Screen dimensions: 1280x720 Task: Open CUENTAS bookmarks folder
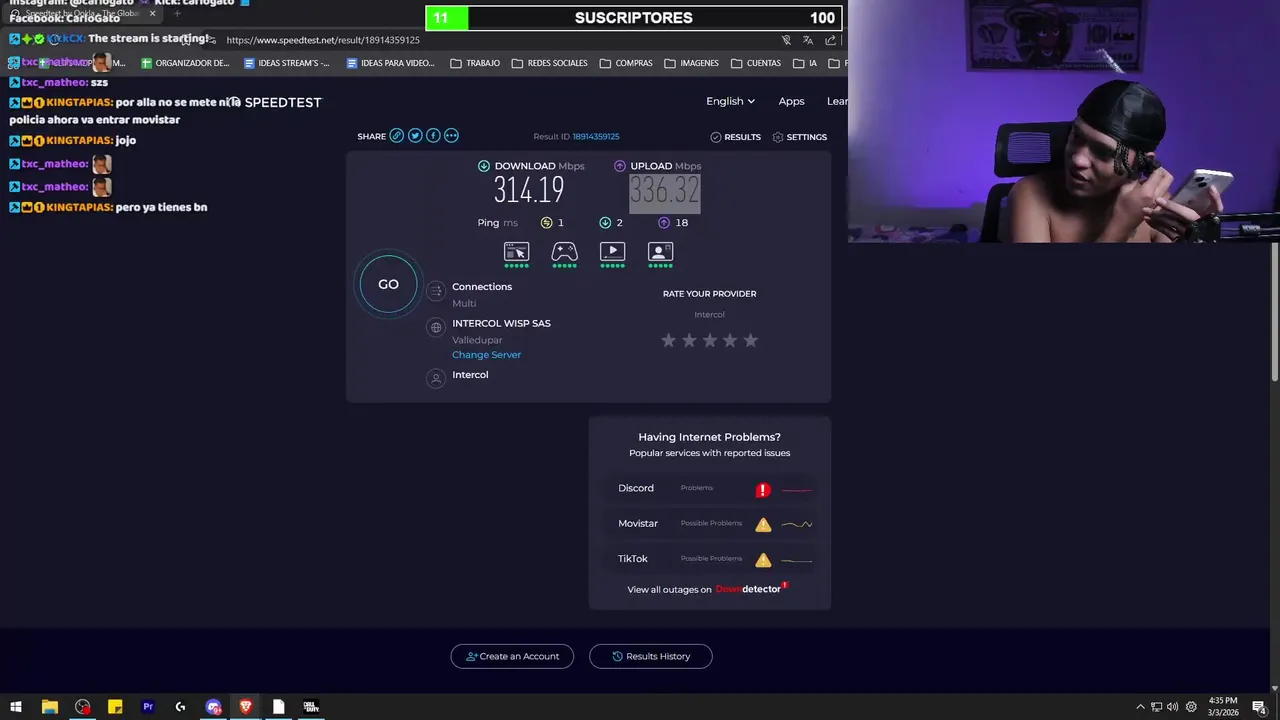point(756,63)
